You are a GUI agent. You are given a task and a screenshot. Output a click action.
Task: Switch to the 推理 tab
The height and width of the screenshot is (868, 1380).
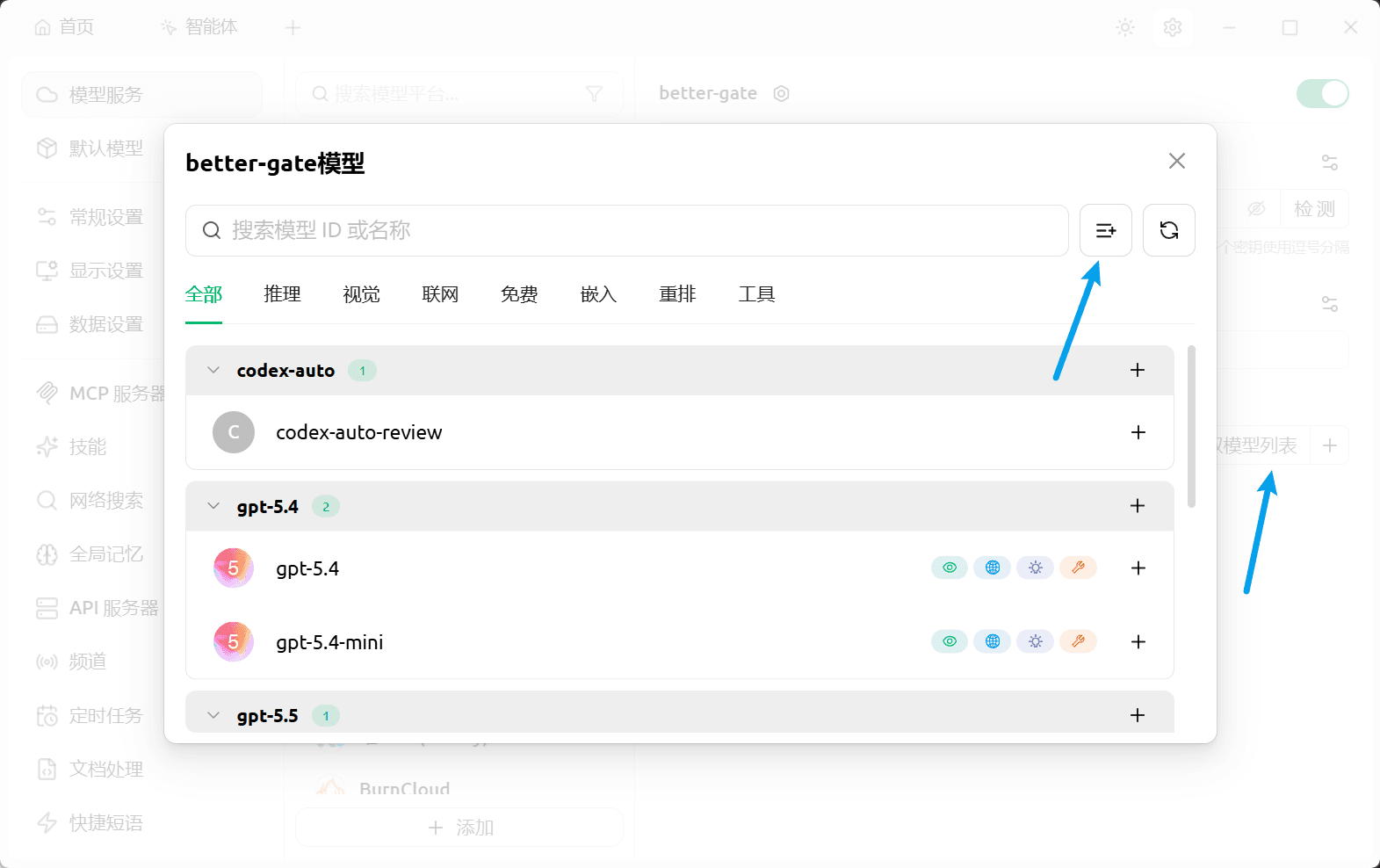[283, 294]
